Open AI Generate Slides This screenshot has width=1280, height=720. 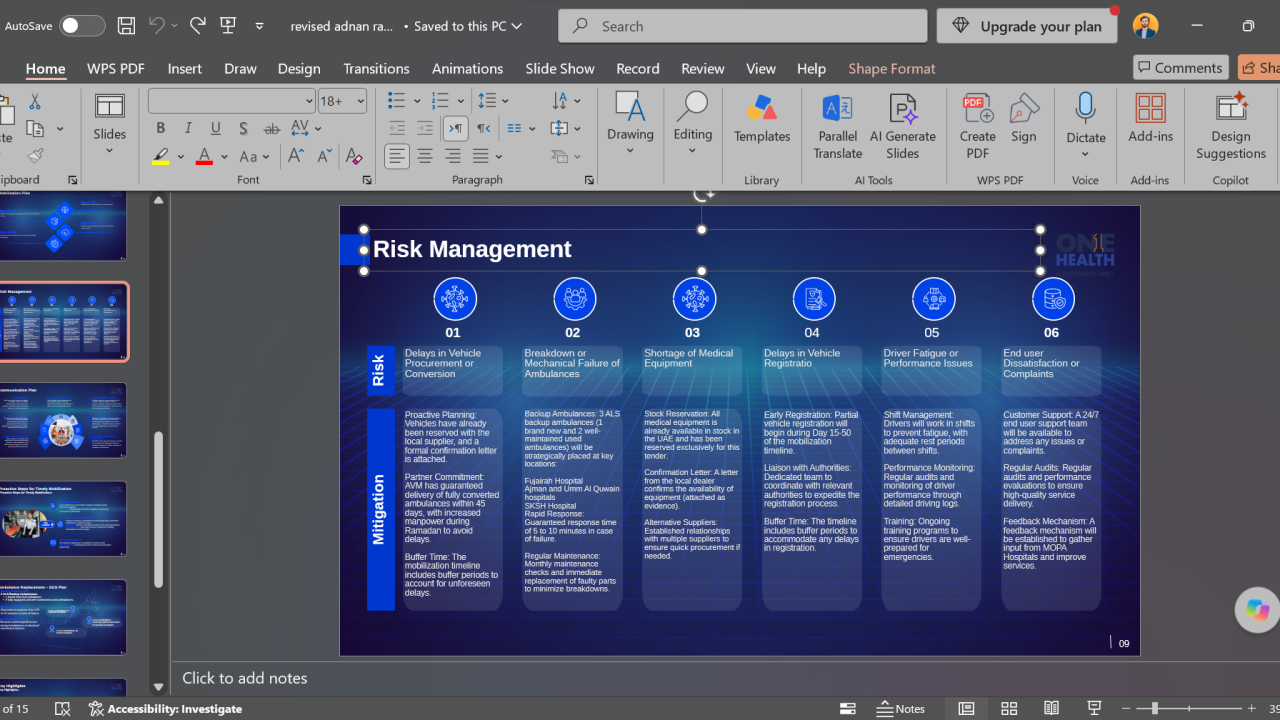pyautogui.click(x=903, y=127)
